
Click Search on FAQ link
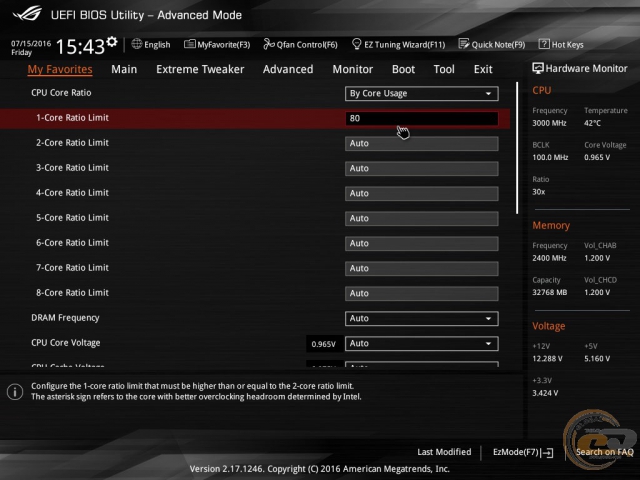604,452
